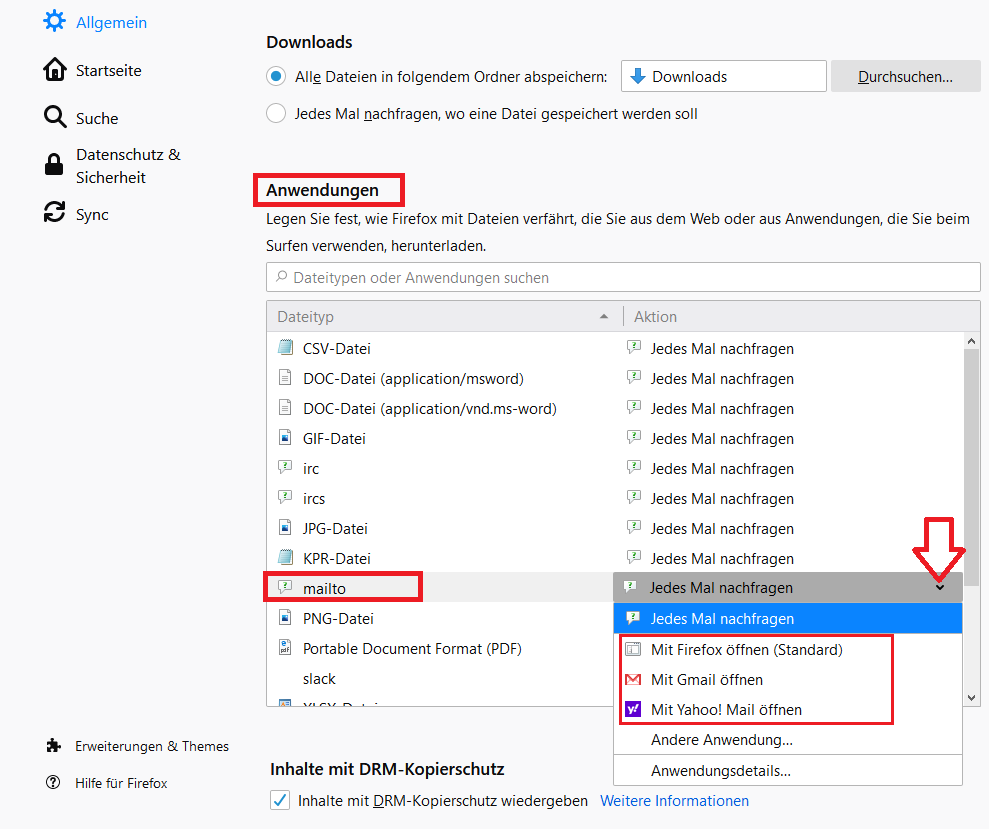Click the Erweiterungen & Themes puzzle icon
Image resolution: width=989 pixels, height=830 pixels.
[54, 746]
